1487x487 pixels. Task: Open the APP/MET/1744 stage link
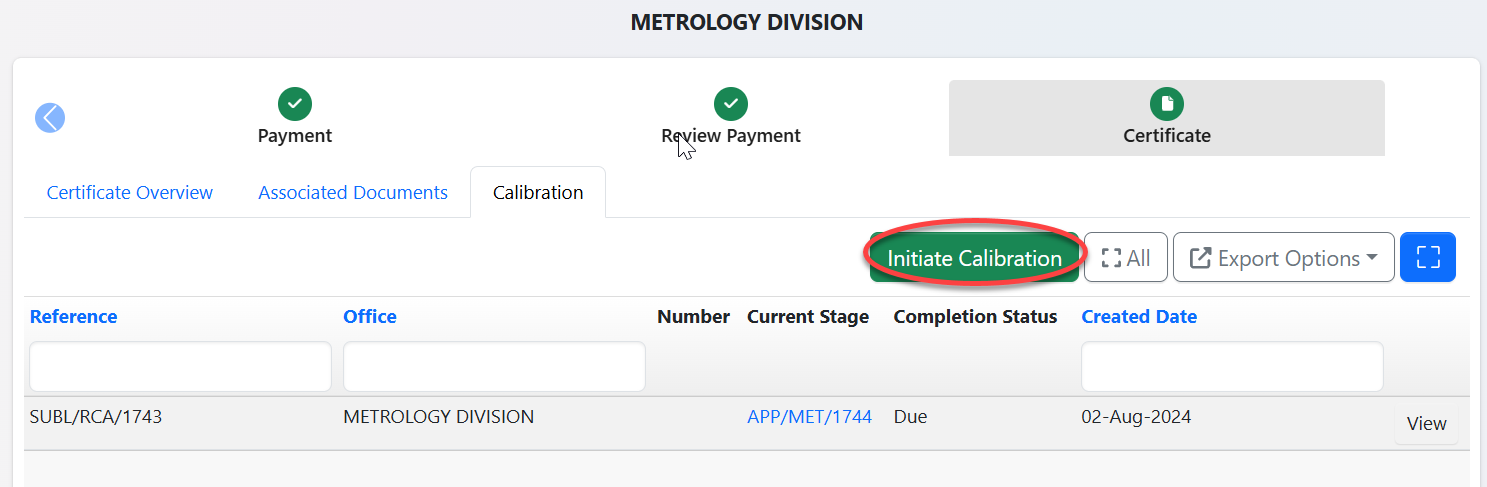[809, 417]
